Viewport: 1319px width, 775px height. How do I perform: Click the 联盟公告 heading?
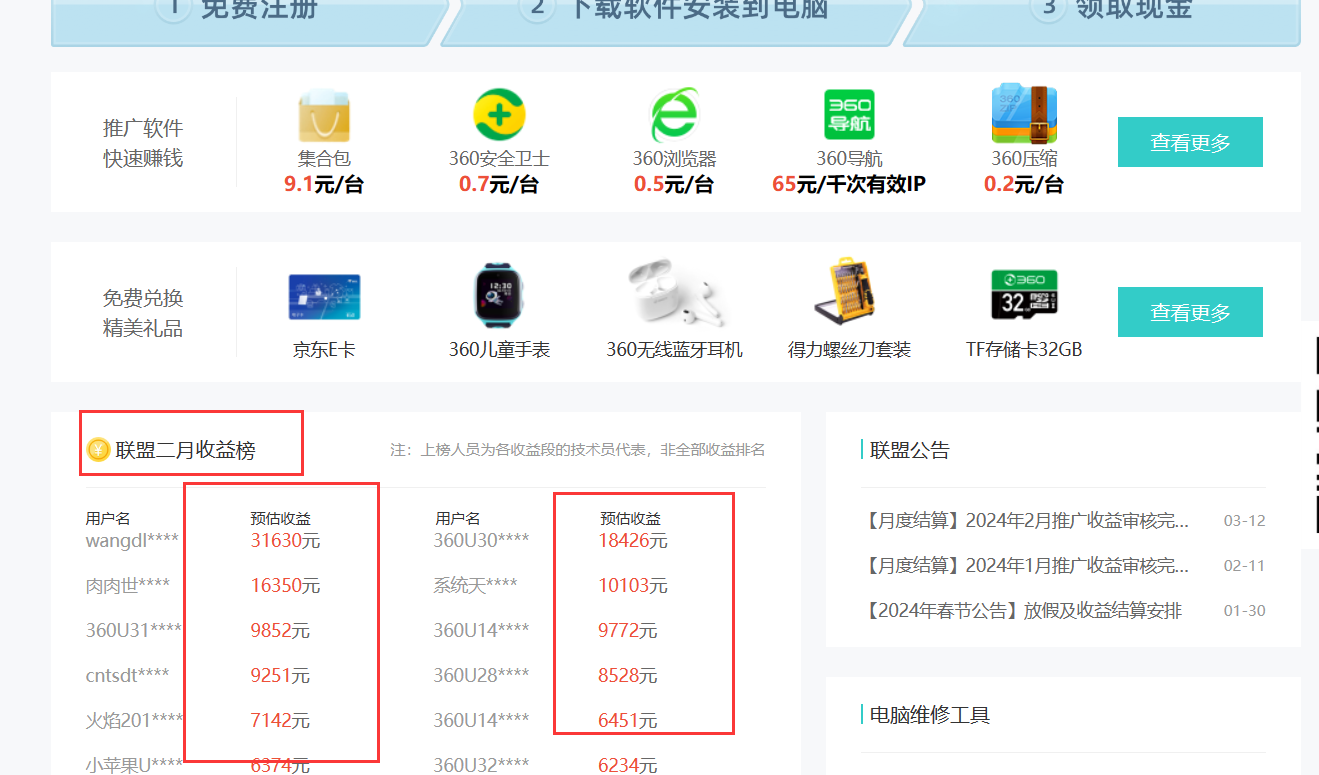point(910,450)
